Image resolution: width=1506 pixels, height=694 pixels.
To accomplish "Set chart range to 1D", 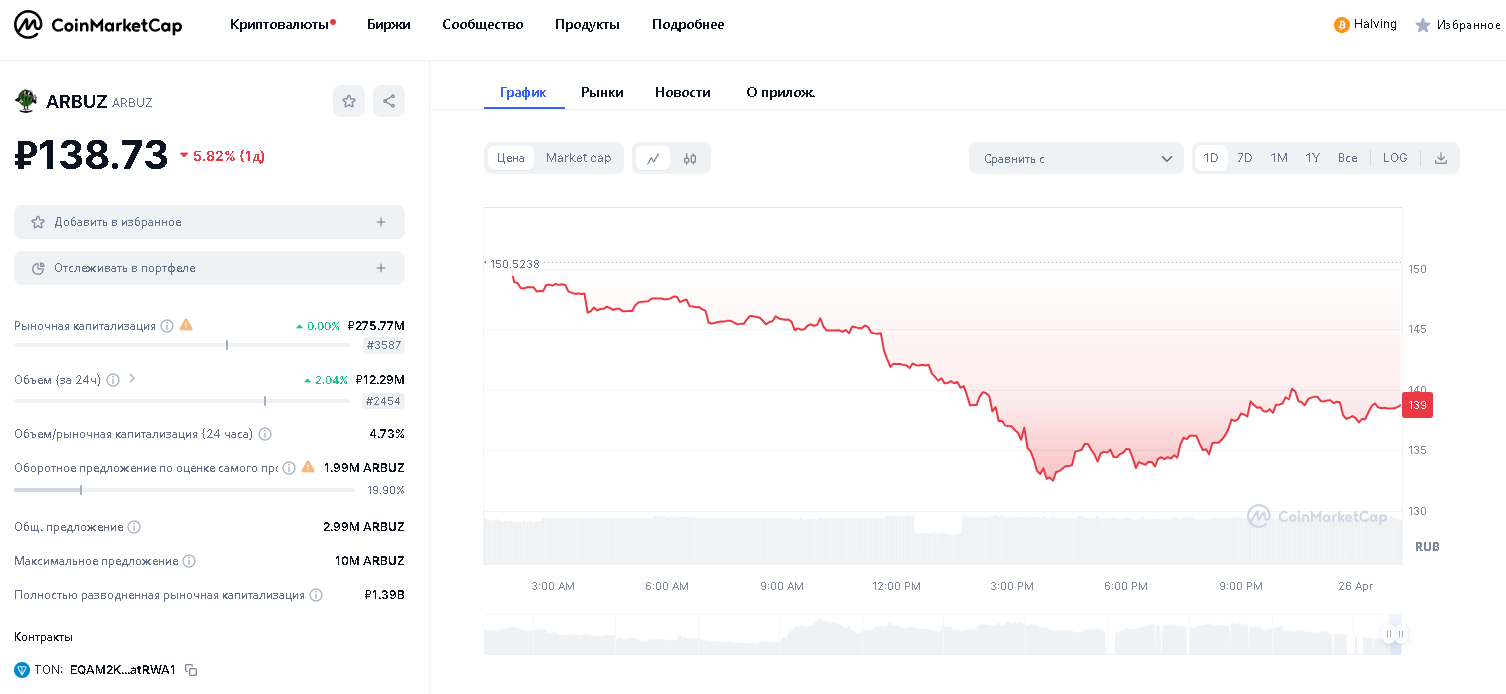I will 1211,158.
